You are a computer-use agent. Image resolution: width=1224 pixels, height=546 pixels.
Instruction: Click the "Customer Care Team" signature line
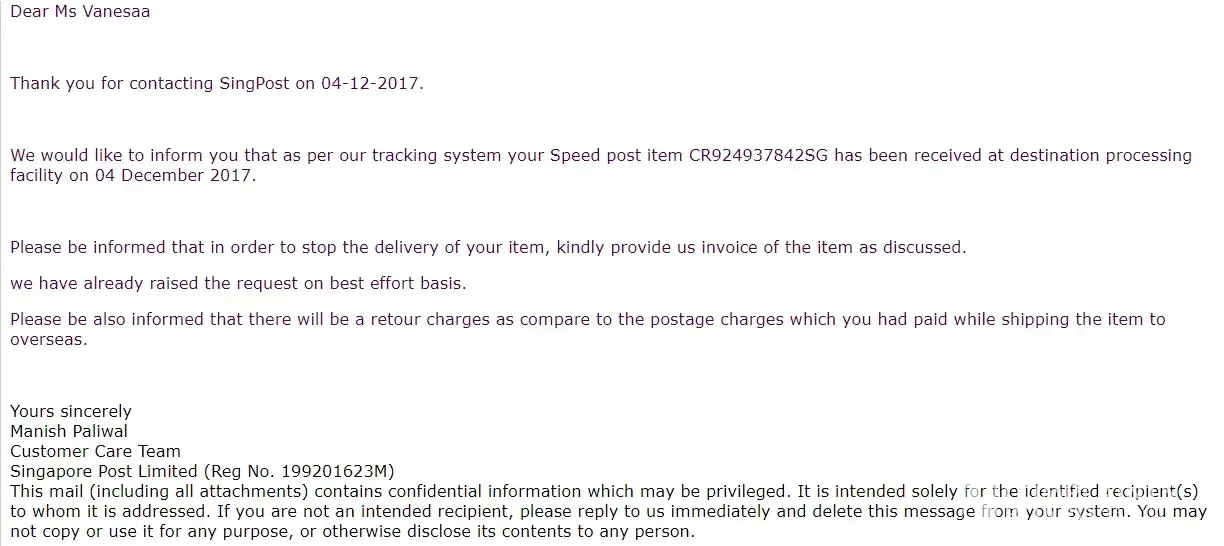tap(95, 451)
